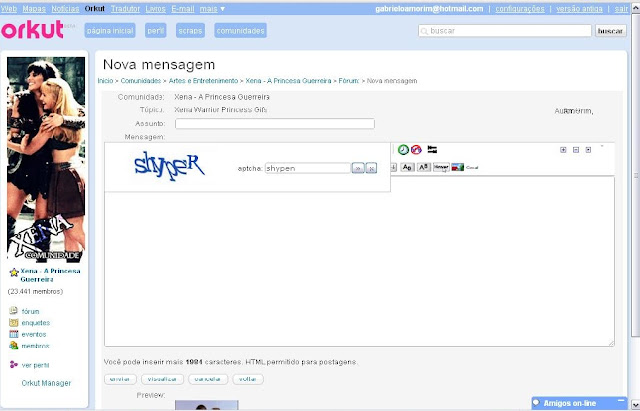This screenshot has width=640, height=411.
Task: Insert an image with the picture icon
Action: pos(458,167)
